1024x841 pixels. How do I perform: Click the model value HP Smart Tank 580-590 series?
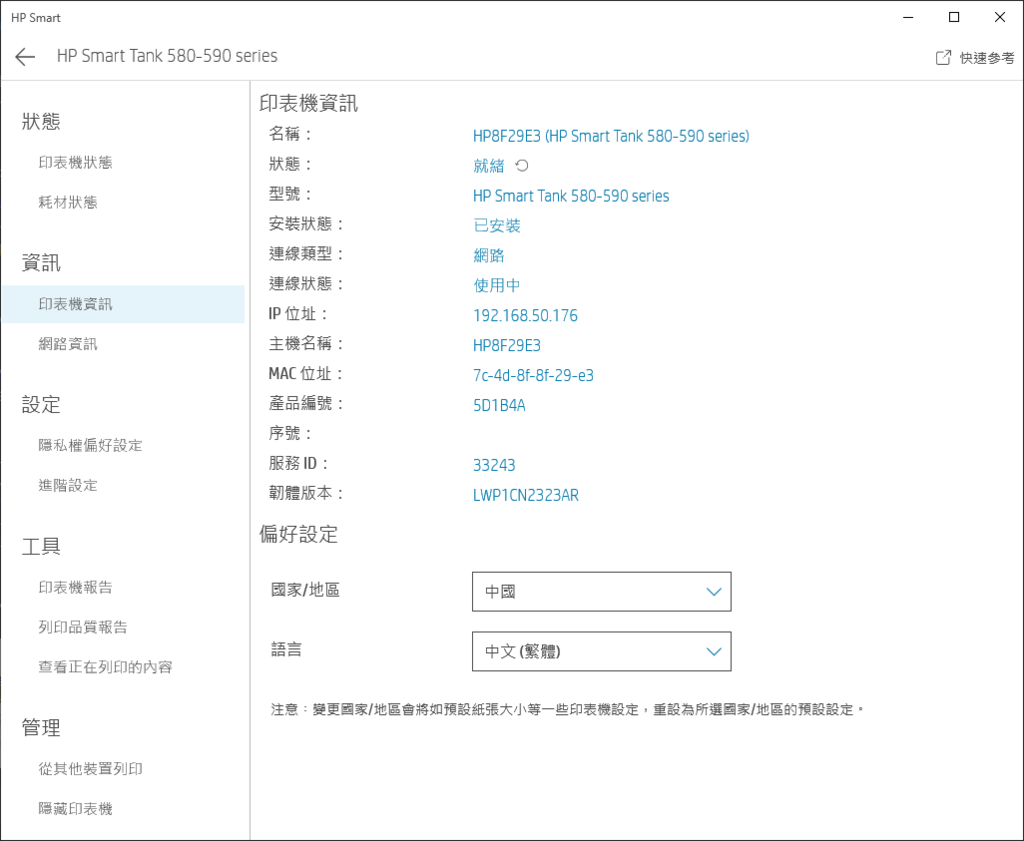571,196
